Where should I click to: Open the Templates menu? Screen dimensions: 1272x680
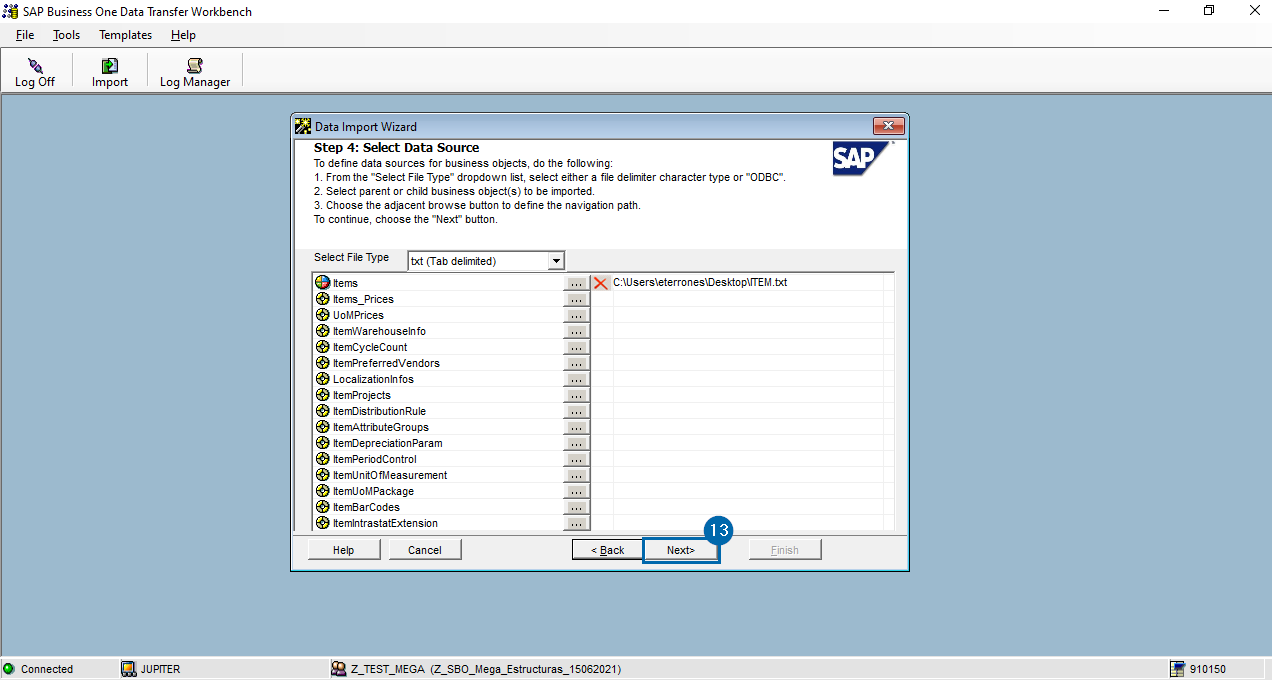126,35
